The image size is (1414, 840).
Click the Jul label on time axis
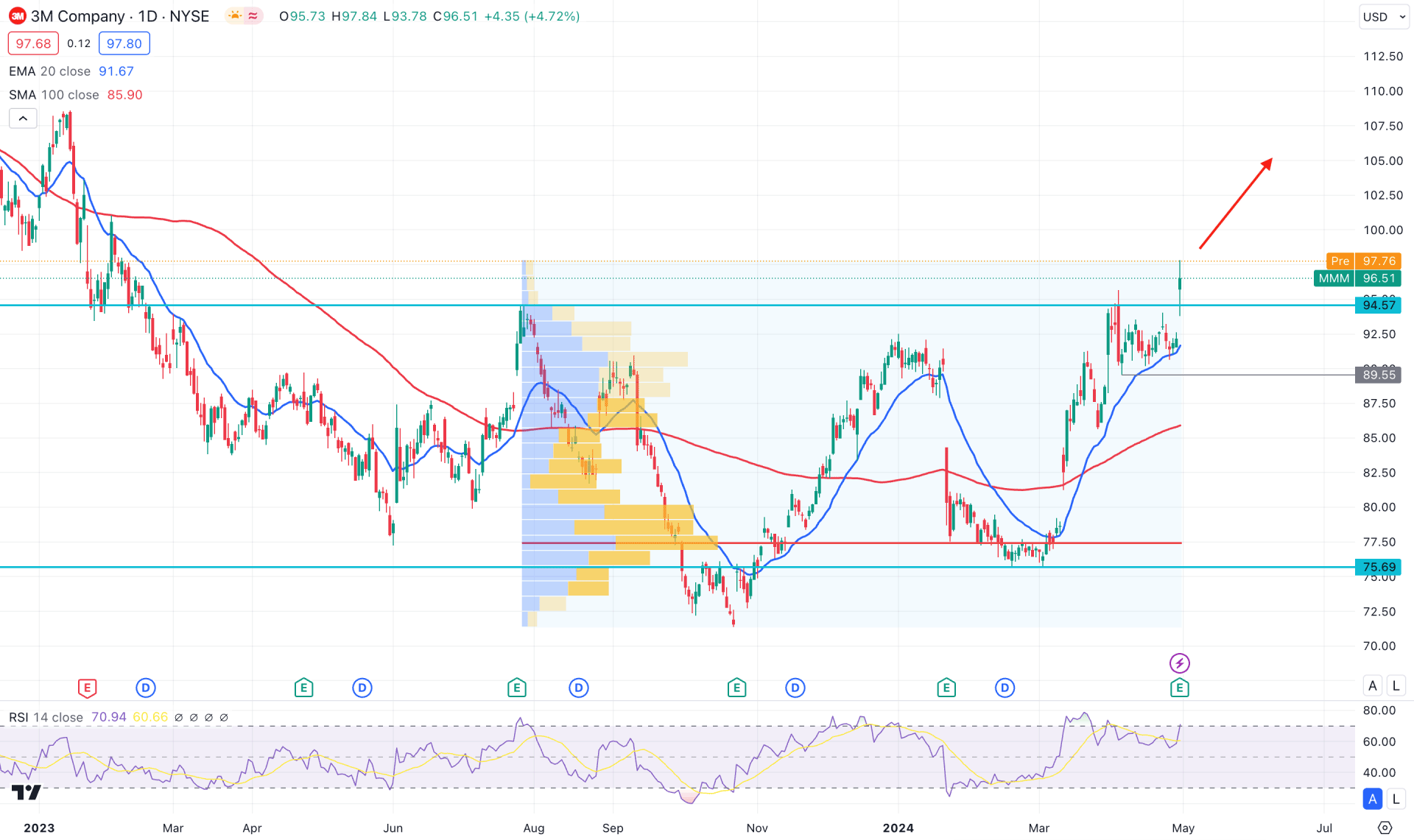[1324, 828]
